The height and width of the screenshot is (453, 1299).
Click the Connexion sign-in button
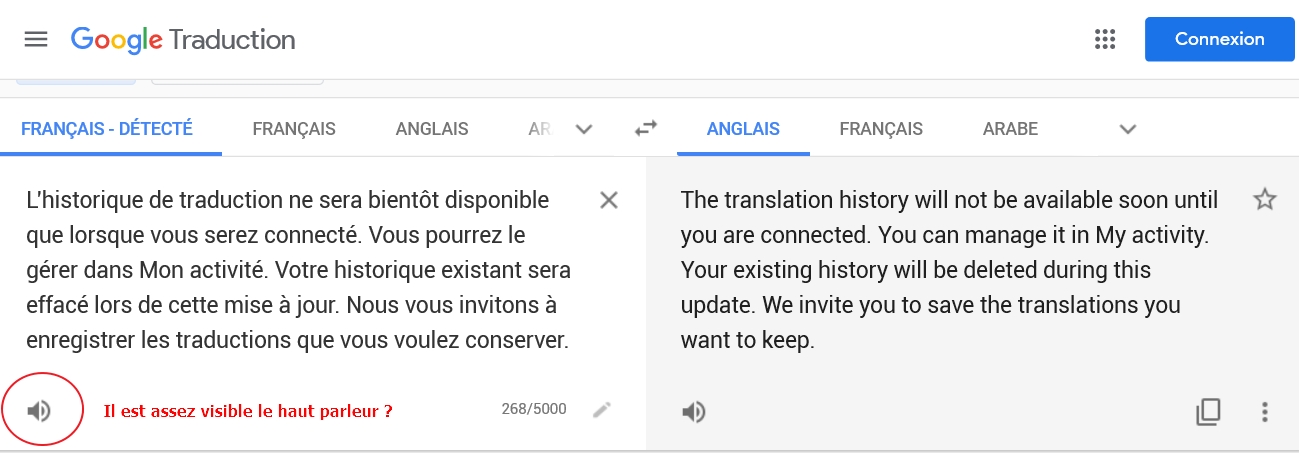coord(1220,40)
